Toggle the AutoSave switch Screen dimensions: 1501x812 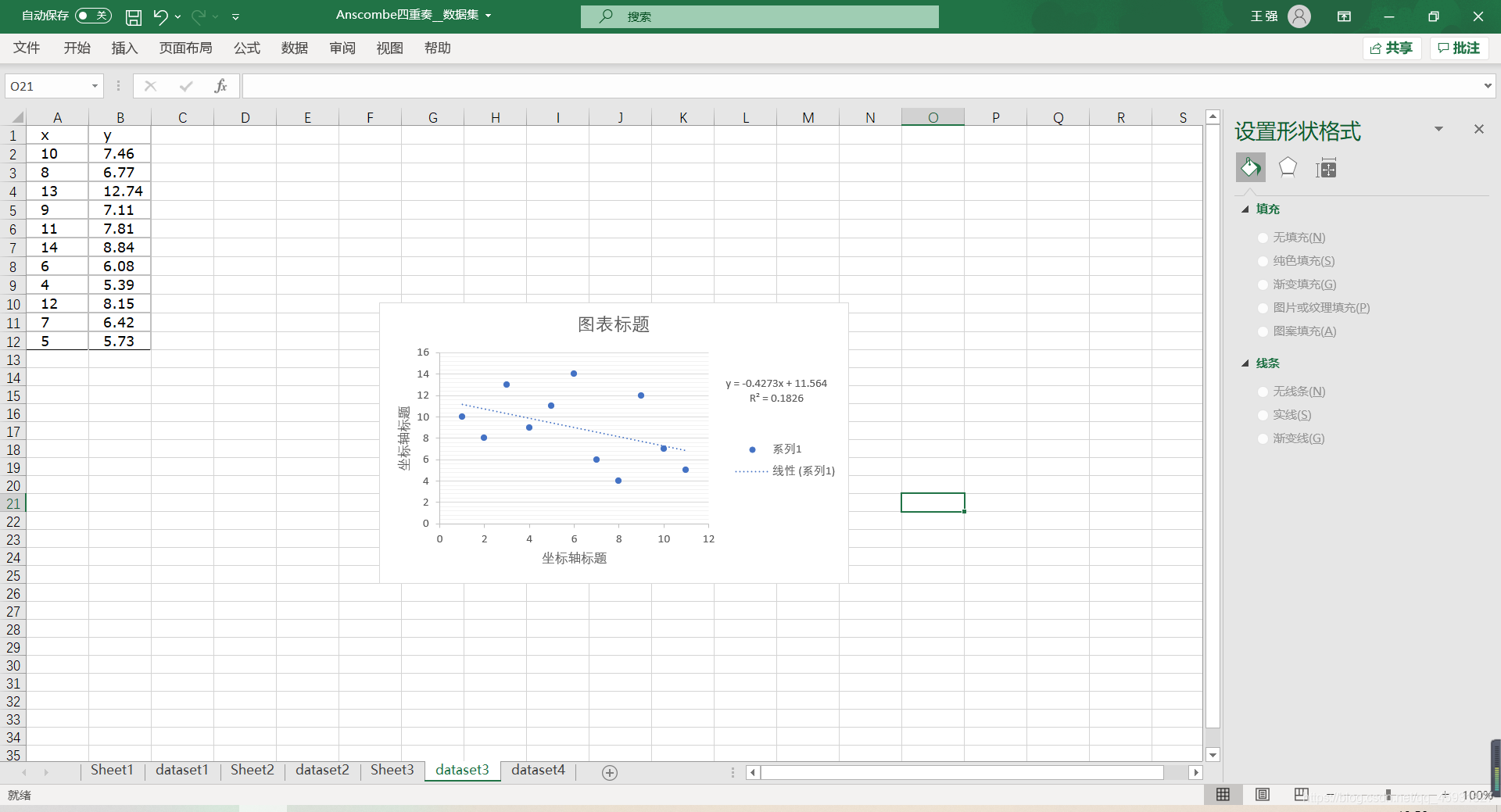tap(94, 16)
